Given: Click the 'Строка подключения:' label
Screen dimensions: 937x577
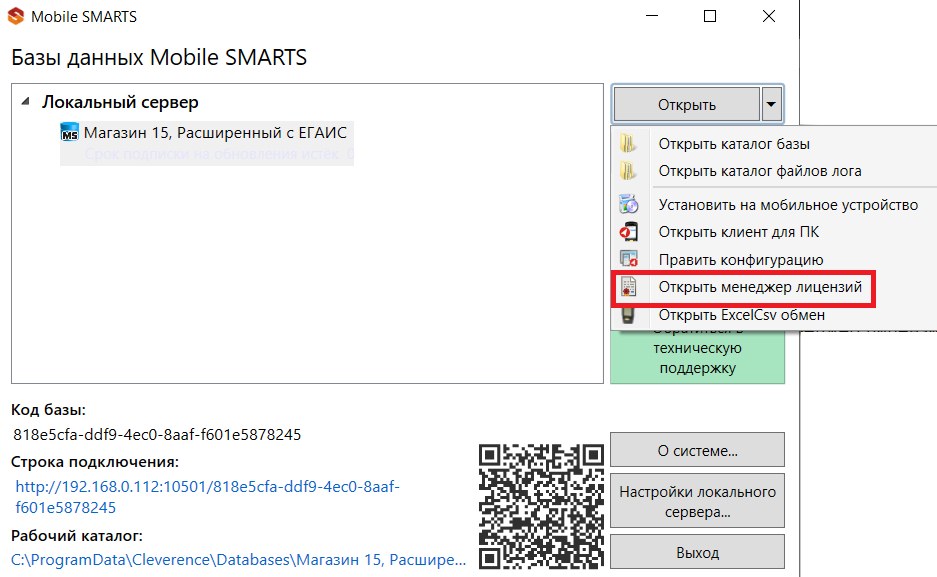Looking at the screenshot, I should tap(95, 462).
